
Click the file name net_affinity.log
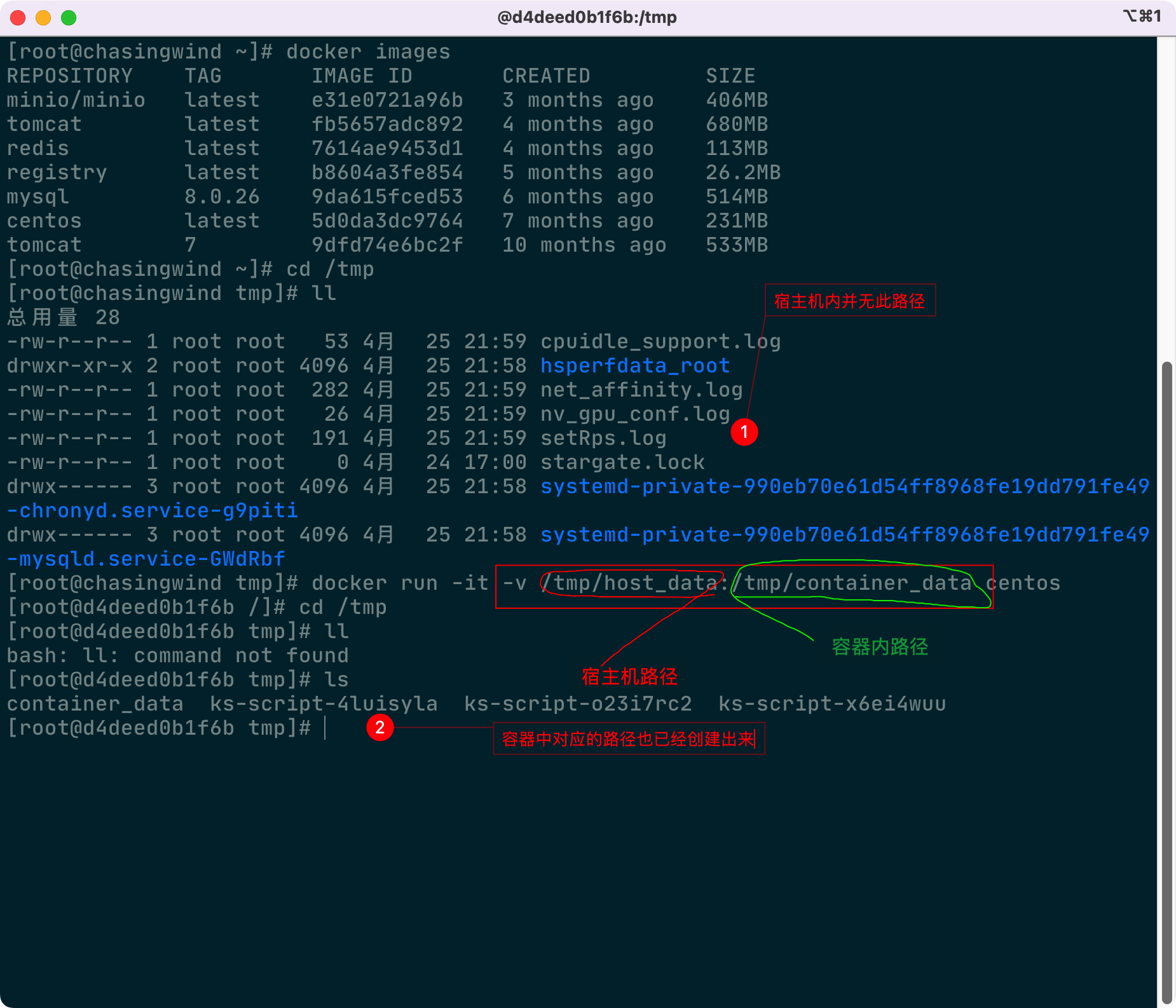pyautogui.click(x=641, y=390)
